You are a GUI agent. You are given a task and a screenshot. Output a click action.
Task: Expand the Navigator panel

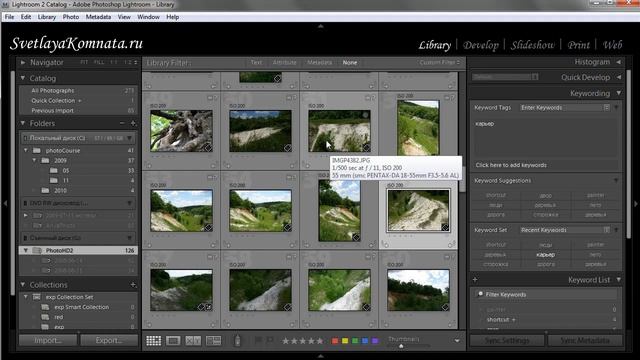pyautogui.click(x=23, y=62)
